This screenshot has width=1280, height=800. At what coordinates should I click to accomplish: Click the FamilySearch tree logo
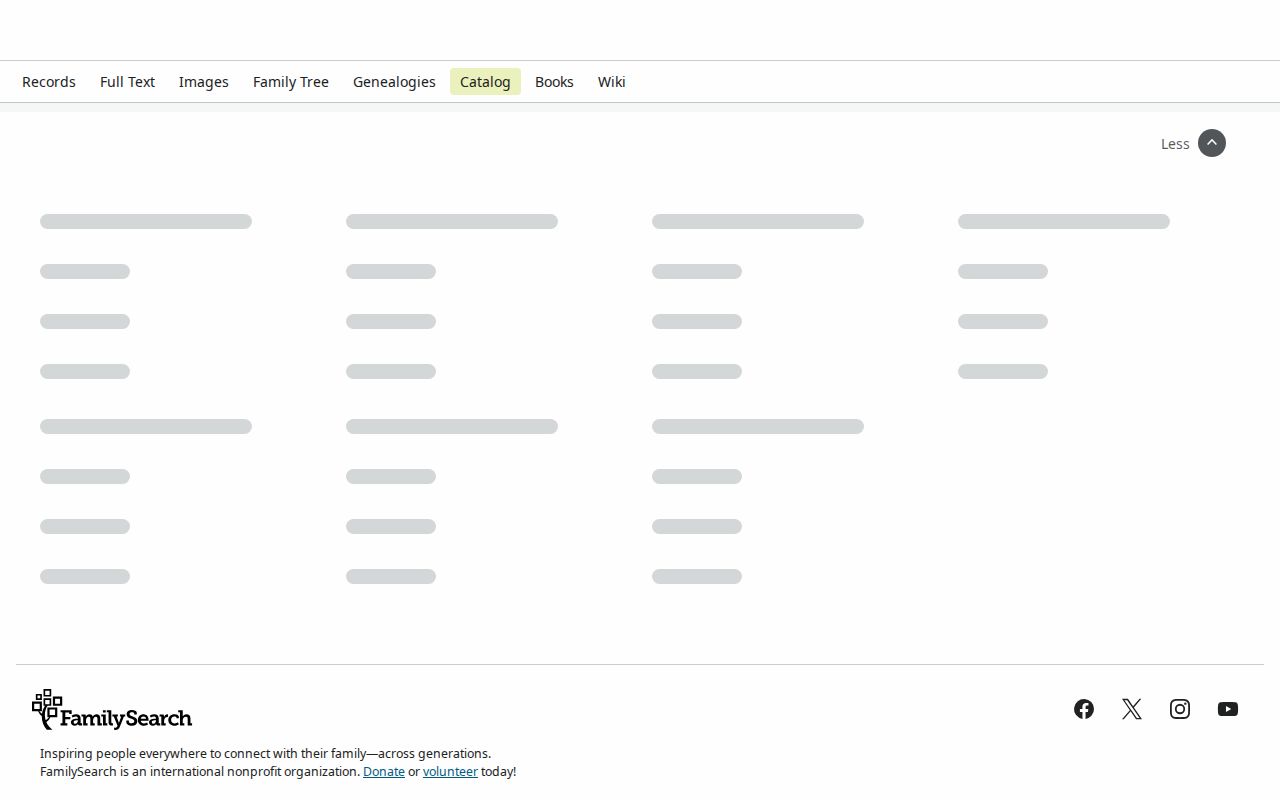(112, 709)
